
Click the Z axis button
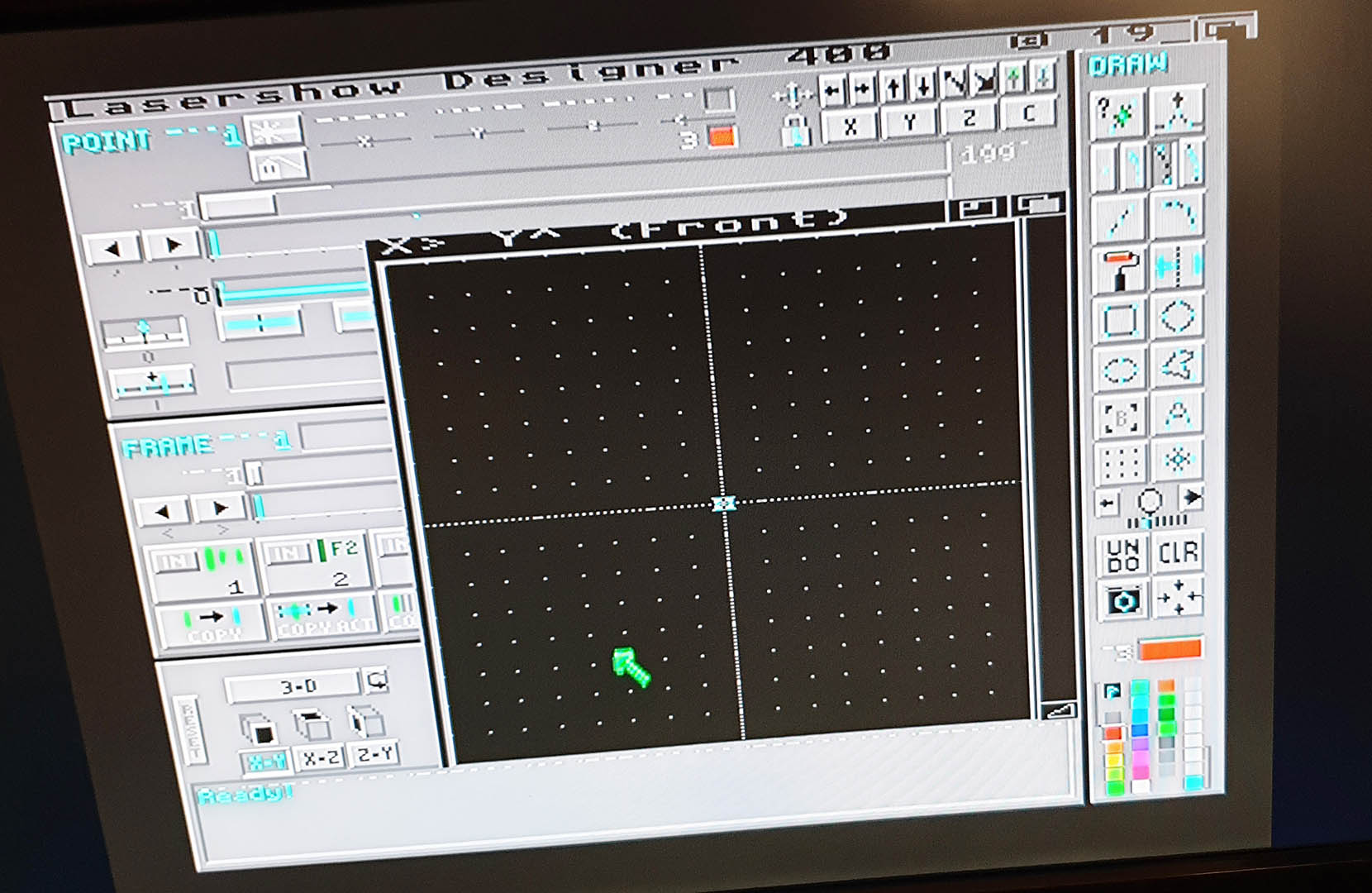(969, 118)
